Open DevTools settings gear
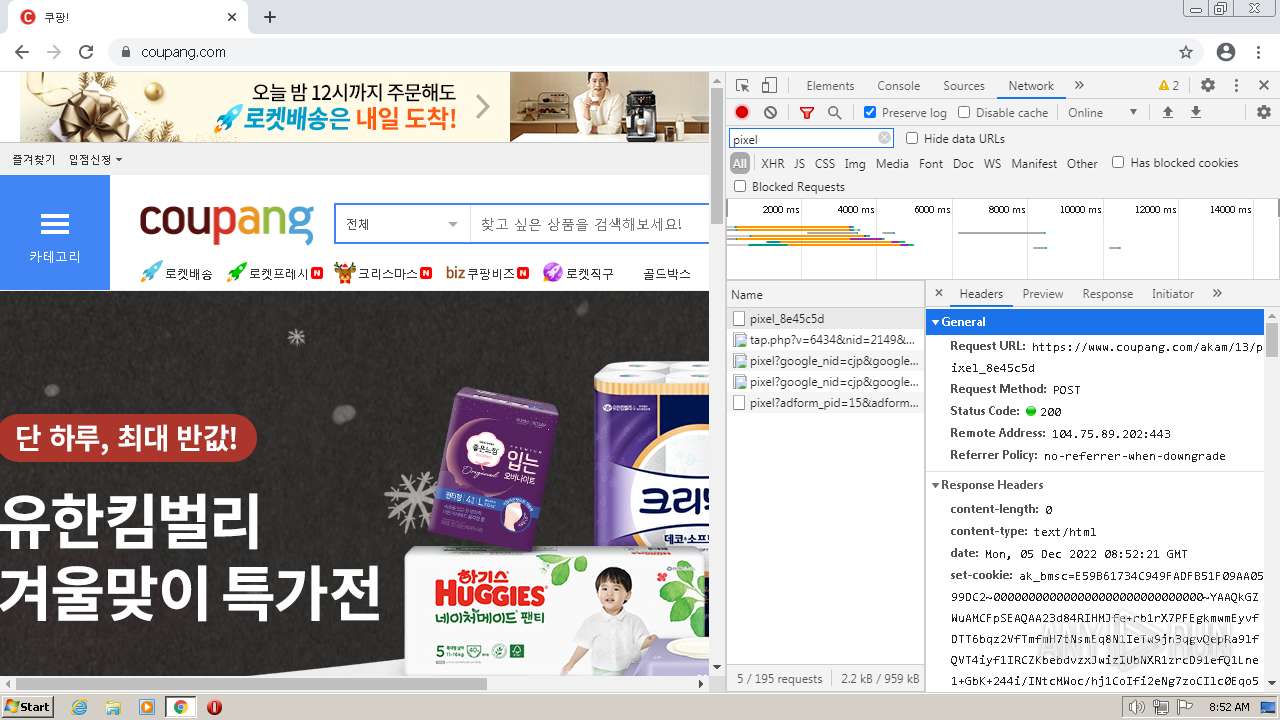The height and width of the screenshot is (720, 1280). click(1208, 86)
